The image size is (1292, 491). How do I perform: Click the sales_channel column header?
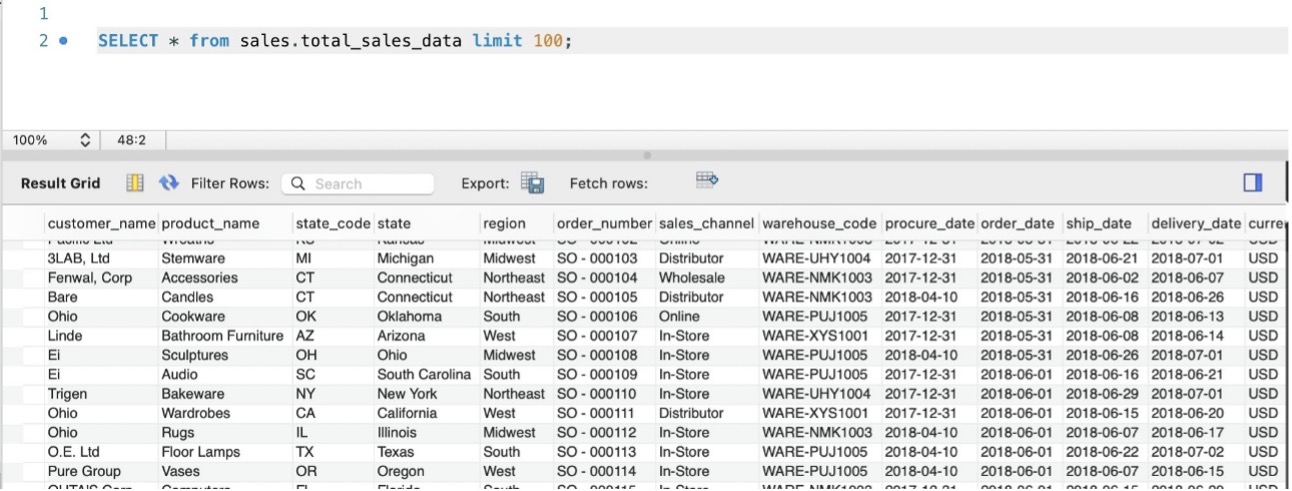point(706,223)
